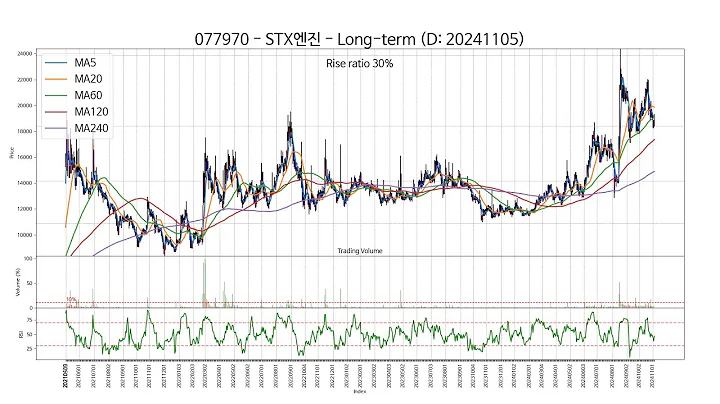Image resolution: width=720 pixels, height=404 pixels.
Task: Click the 12000 price axis label
Action: pyautogui.click(x=25, y=209)
